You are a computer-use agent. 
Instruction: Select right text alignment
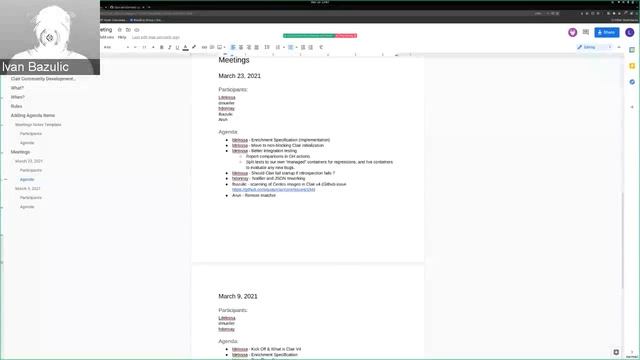249,47
